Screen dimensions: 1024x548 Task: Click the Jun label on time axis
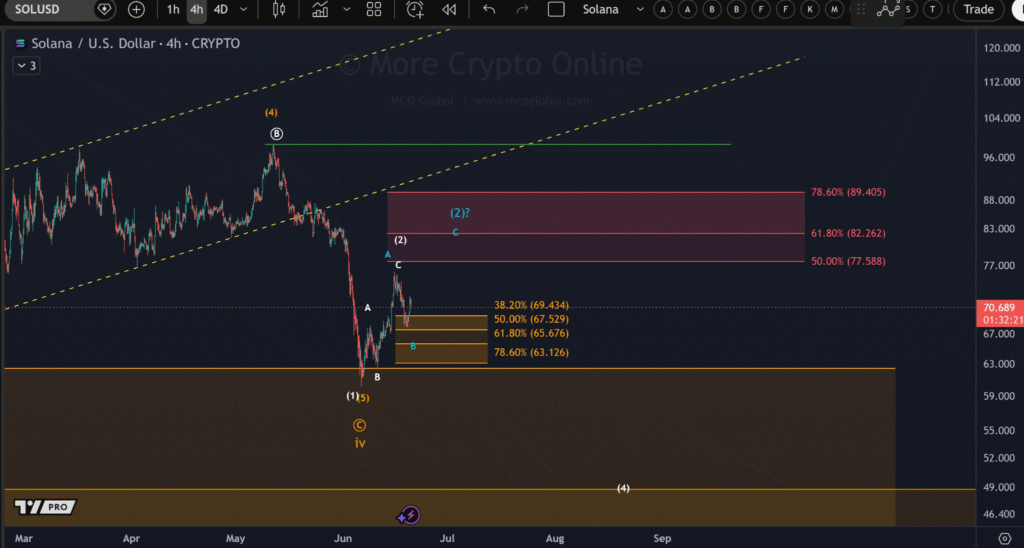[x=343, y=539]
